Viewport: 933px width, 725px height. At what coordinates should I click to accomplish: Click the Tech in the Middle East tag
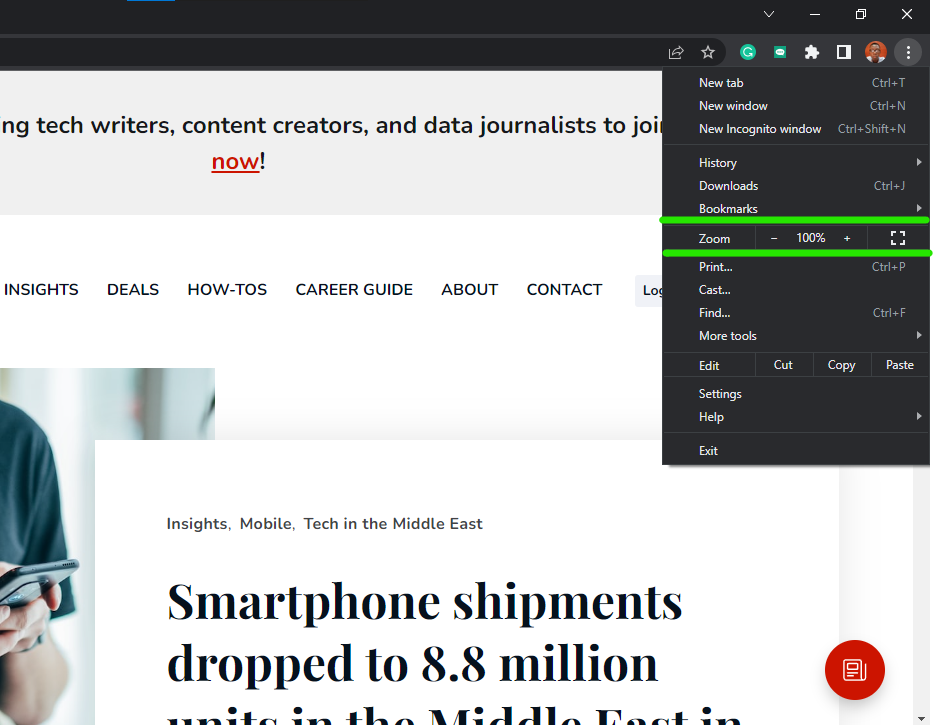(393, 524)
